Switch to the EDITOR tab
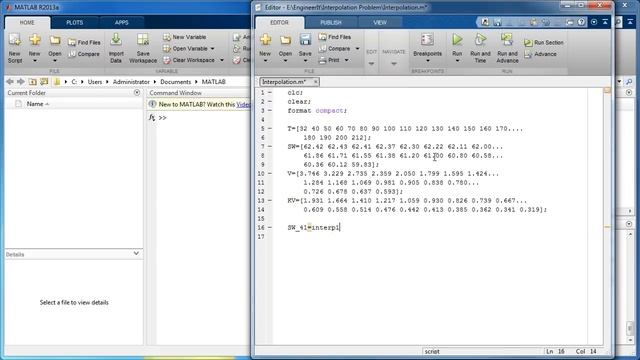The height and width of the screenshot is (360, 640). point(280,22)
